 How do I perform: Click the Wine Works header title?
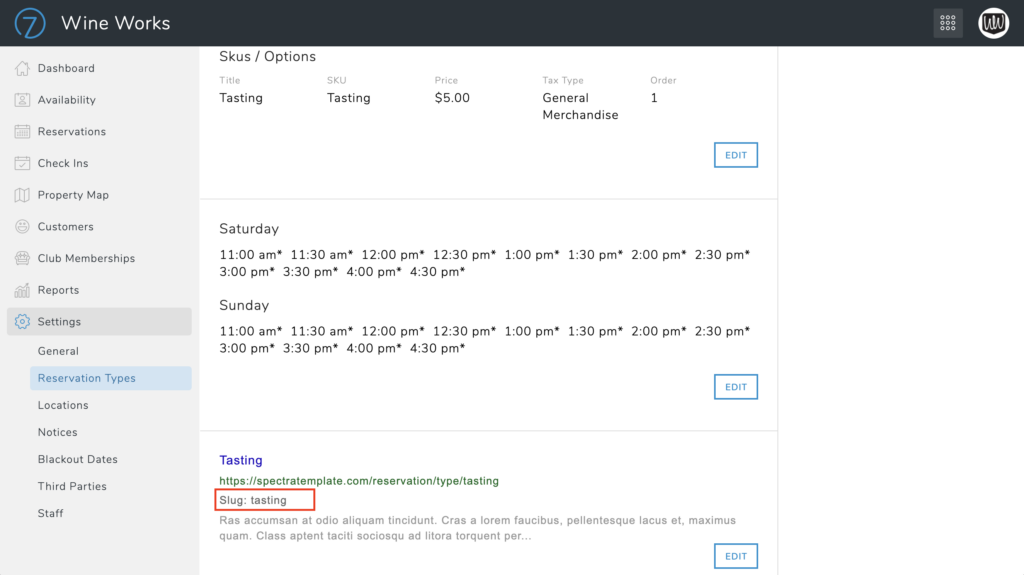click(116, 23)
